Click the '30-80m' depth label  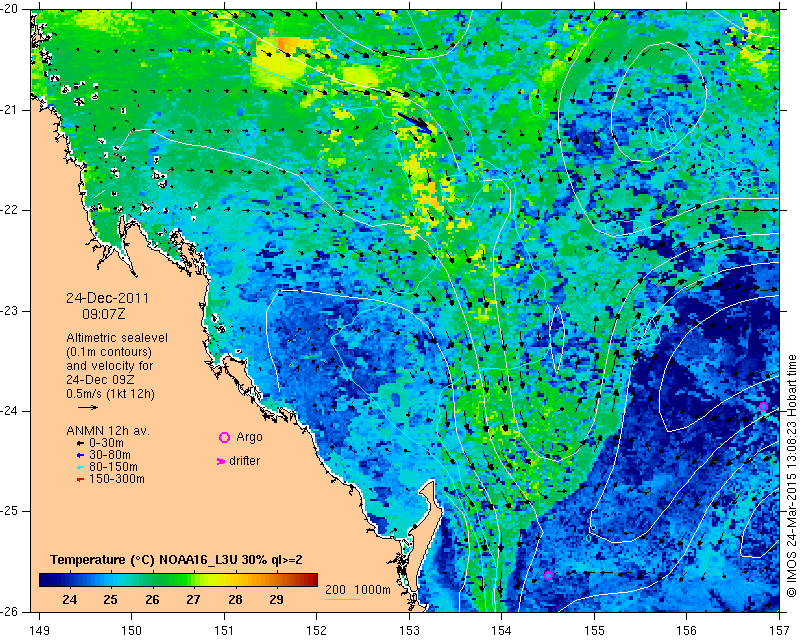click(x=110, y=455)
